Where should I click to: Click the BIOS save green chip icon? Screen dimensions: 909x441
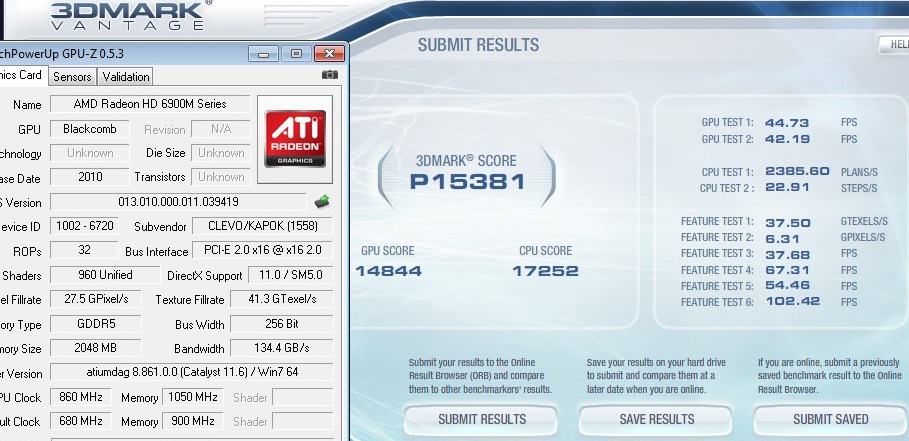coord(322,202)
